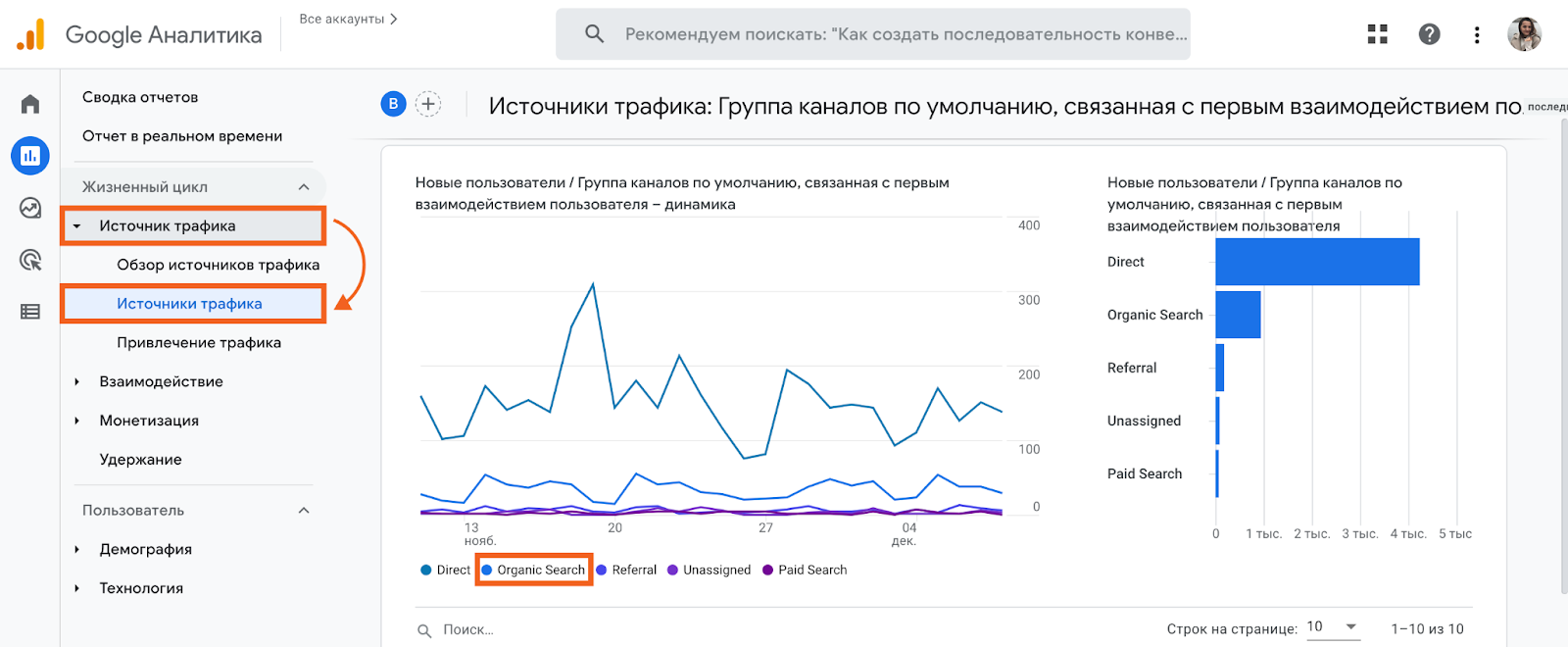Click the add comparison plus icon
This screenshot has width=1568, height=647.
(x=428, y=104)
